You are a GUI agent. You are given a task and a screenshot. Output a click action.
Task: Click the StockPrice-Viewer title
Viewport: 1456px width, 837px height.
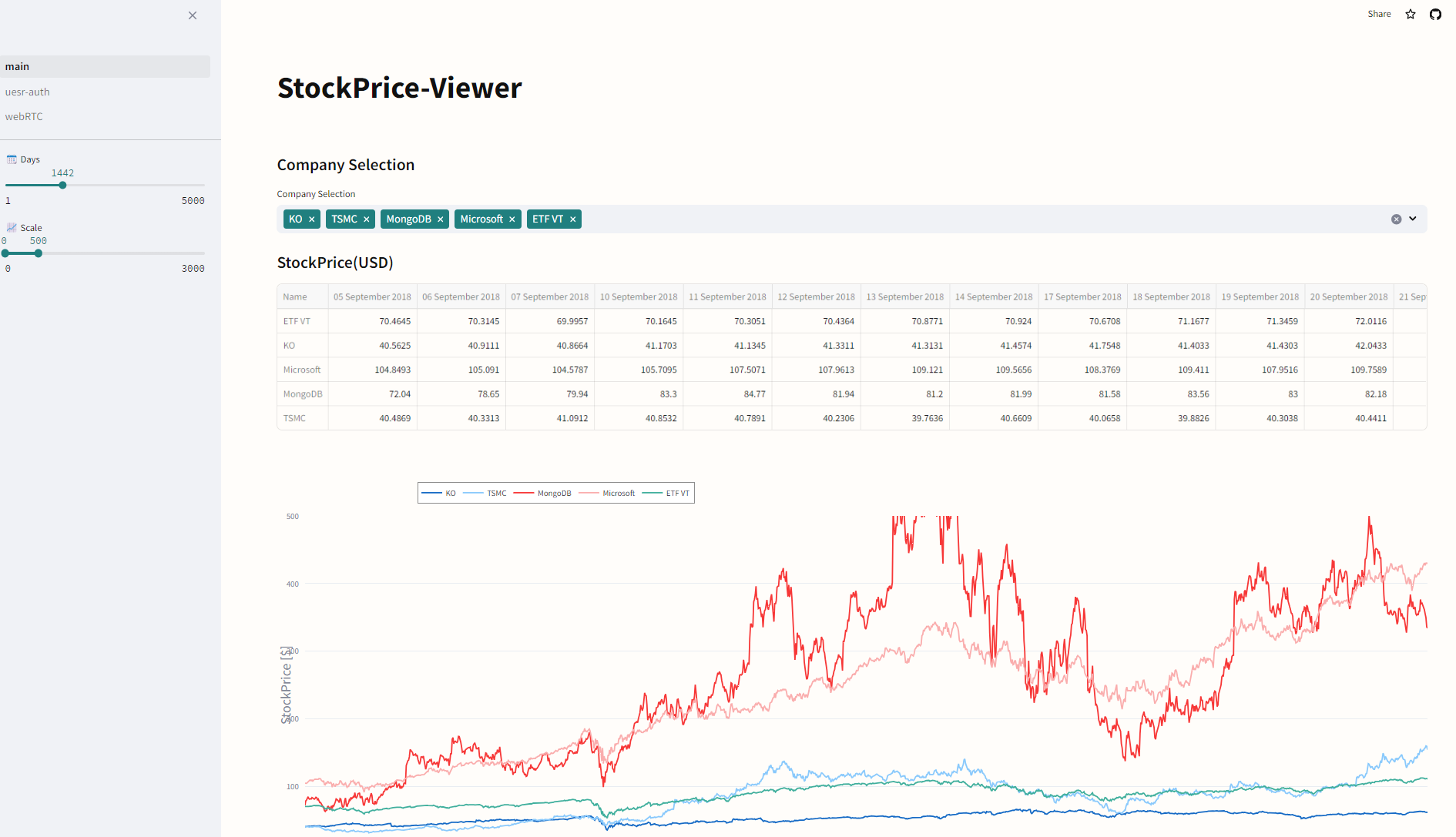click(399, 88)
